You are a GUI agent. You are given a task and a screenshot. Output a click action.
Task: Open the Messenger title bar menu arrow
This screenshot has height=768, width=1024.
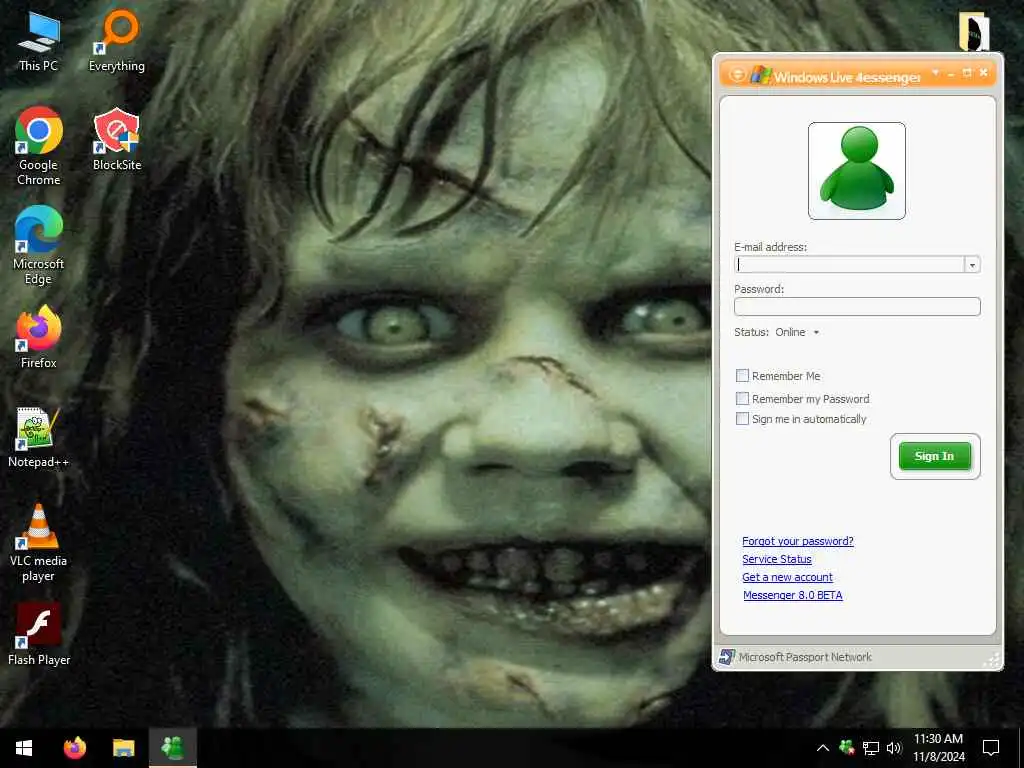pos(936,72)
